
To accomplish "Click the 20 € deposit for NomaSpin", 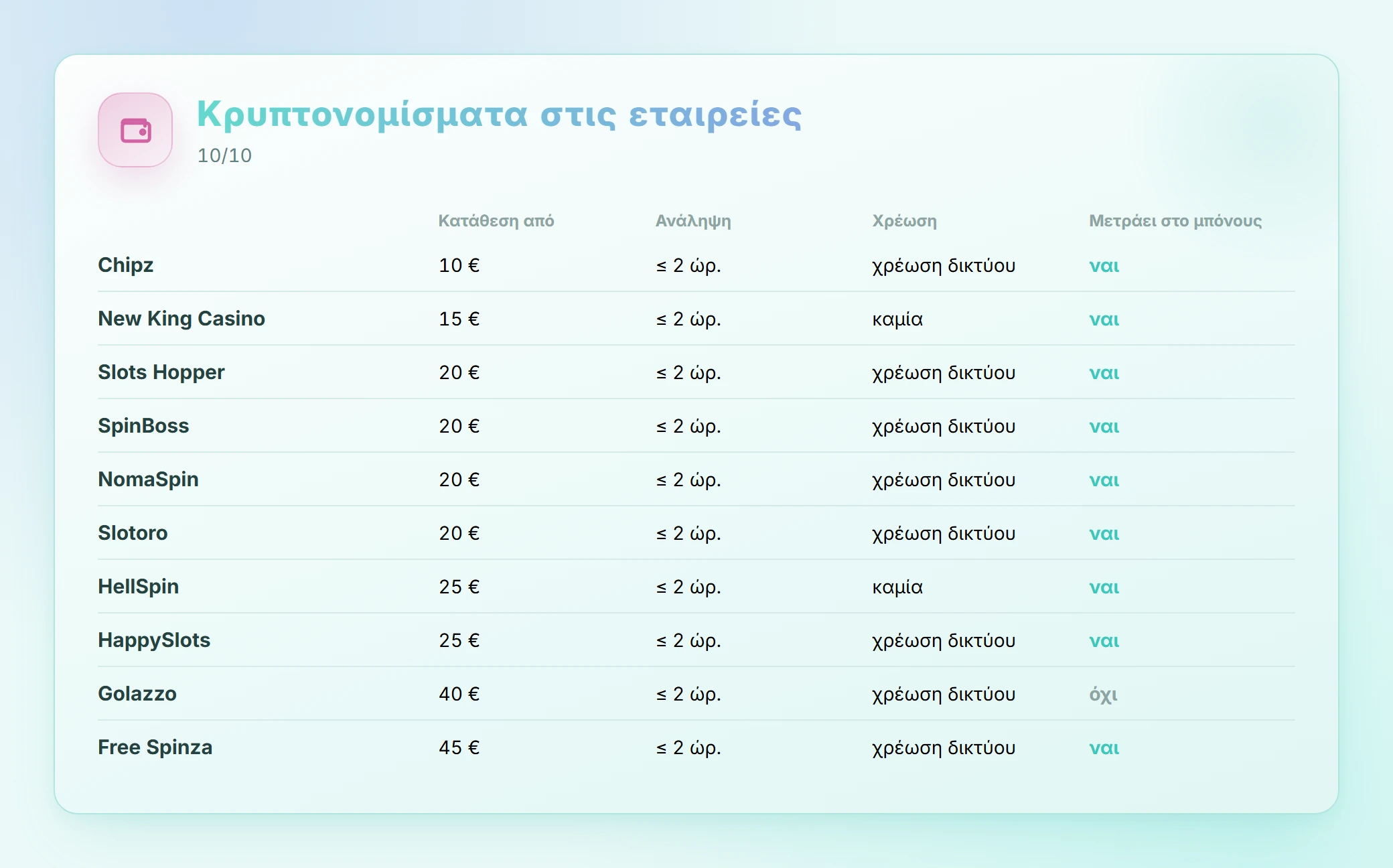I will tap(459, 480).
